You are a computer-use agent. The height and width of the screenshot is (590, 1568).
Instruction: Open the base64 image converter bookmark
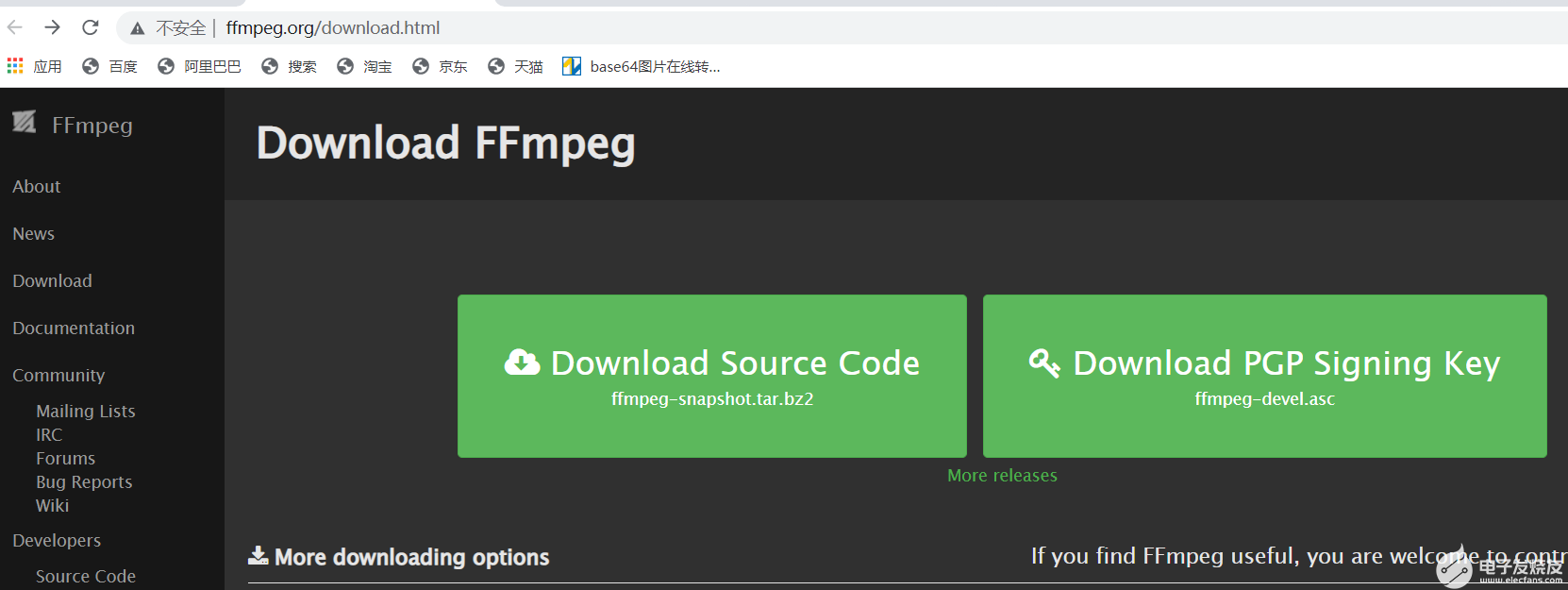pos(642,66)
